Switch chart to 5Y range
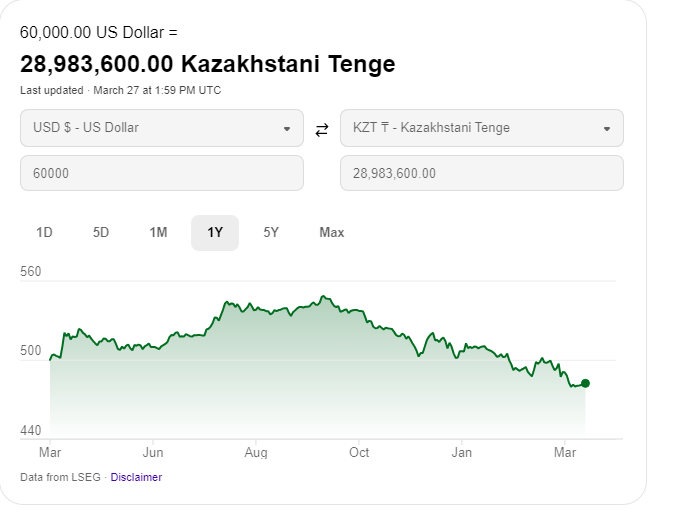The image size is (674, 512). 271,233
